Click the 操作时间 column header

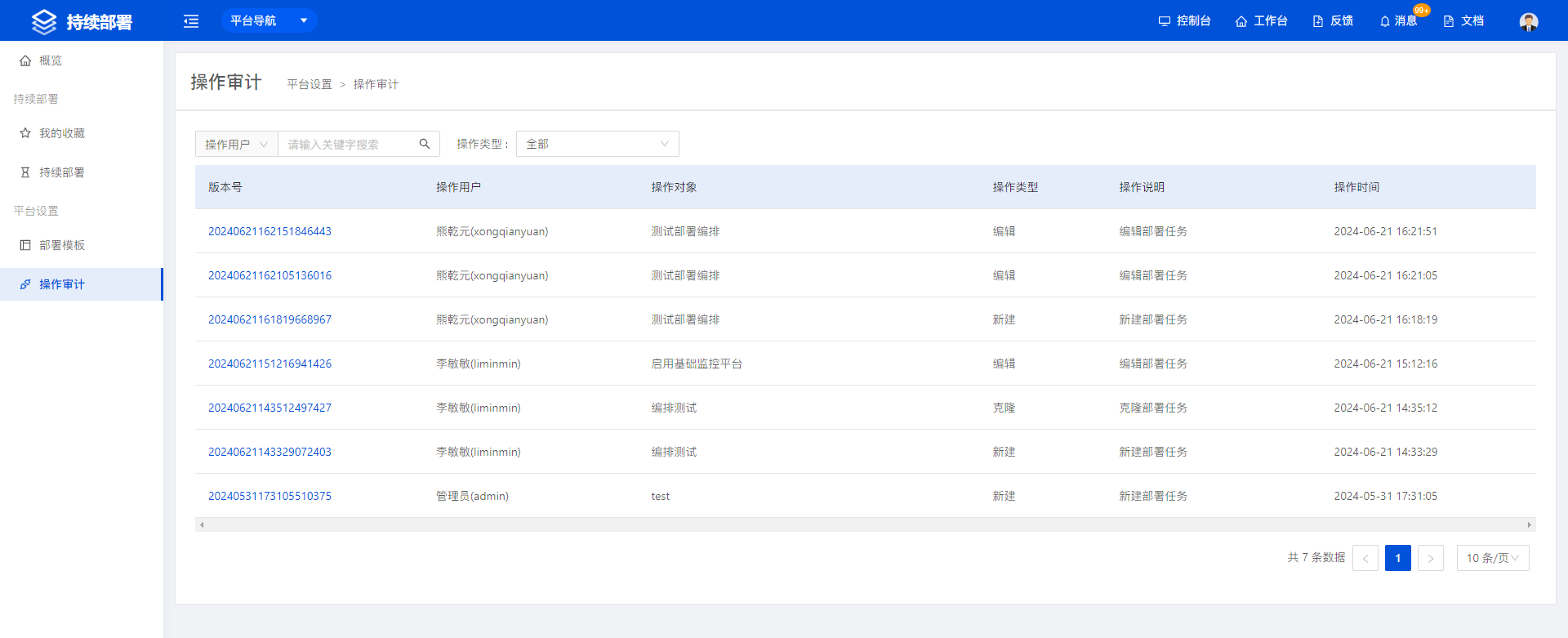[x=1356, y=187]
